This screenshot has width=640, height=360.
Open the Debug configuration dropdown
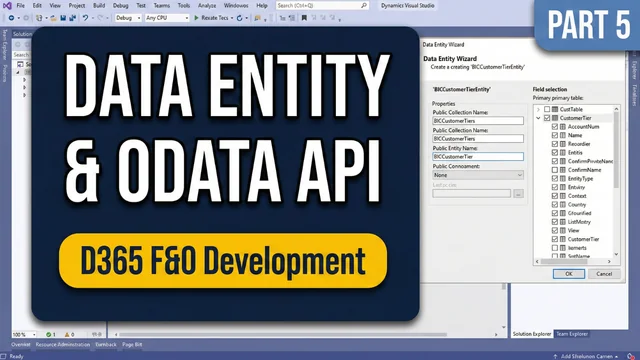click(128, 18)
